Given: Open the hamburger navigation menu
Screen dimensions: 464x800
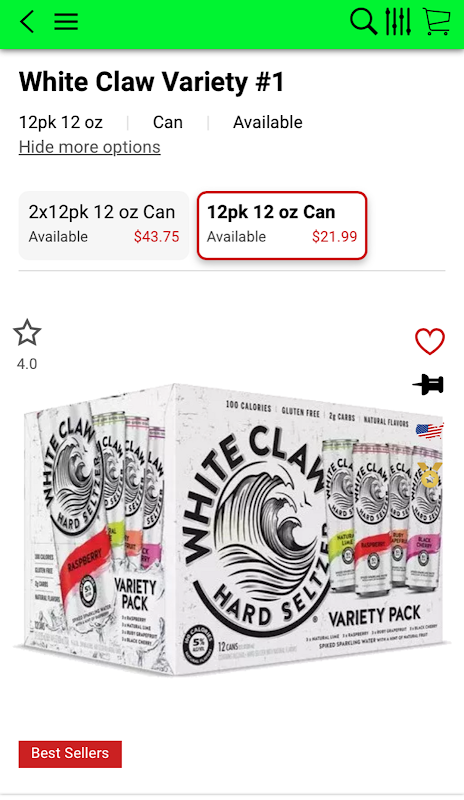Looking at the screenshot, I should (66, 22).
